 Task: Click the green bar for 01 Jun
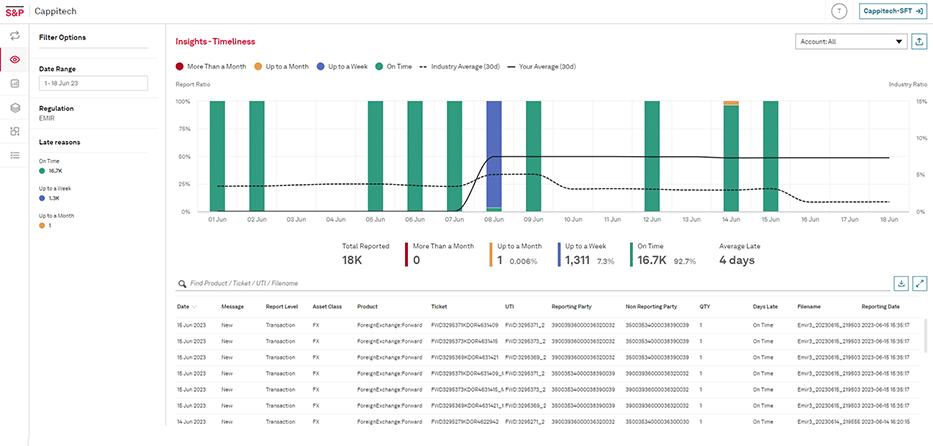tap(217, 156)
